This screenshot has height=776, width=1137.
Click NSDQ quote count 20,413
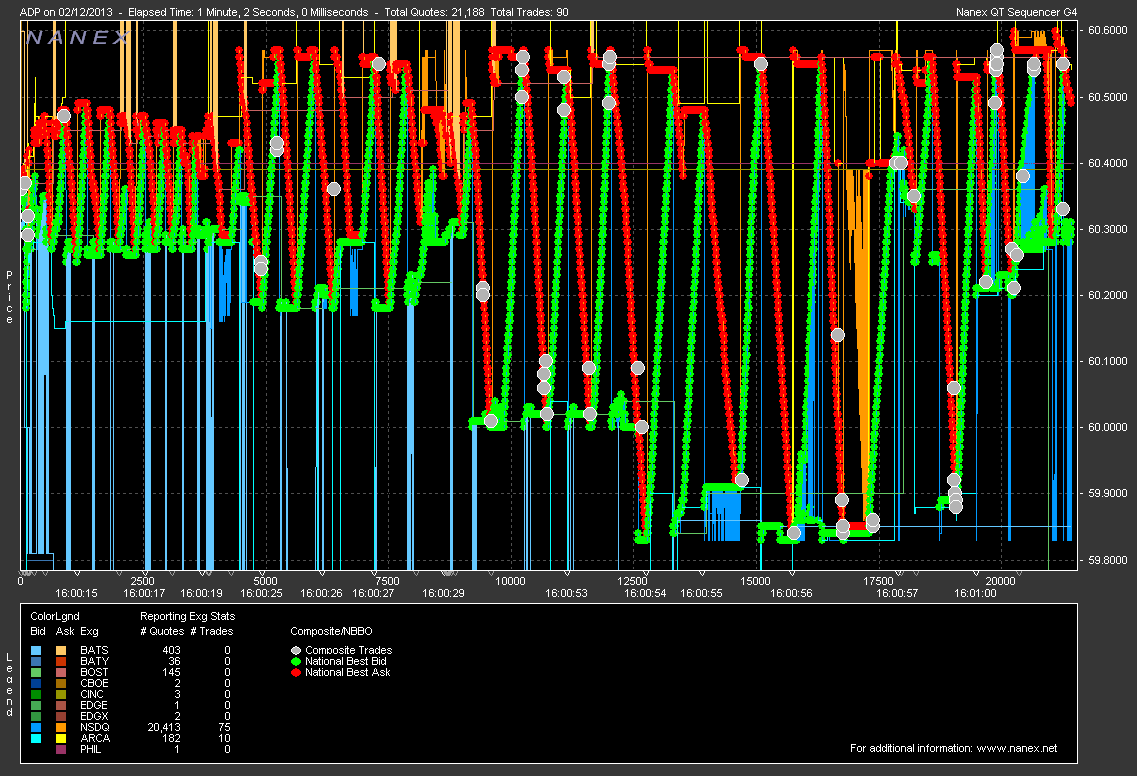[164, 727]
